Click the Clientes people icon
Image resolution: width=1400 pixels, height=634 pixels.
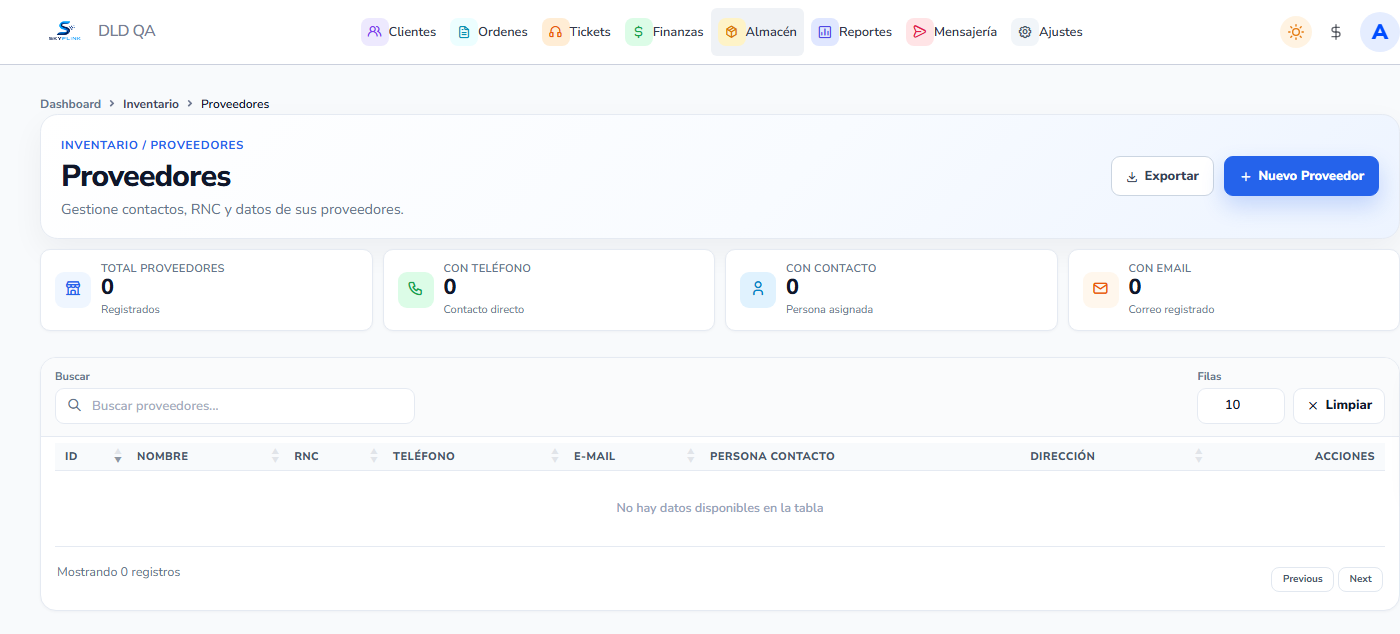tap(375, 32)
